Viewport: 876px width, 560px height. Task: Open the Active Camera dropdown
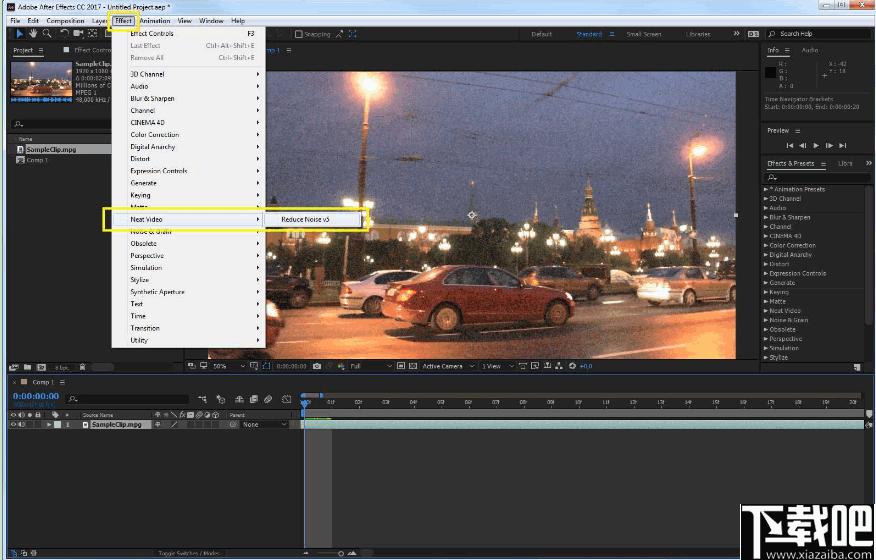(449, 366)
